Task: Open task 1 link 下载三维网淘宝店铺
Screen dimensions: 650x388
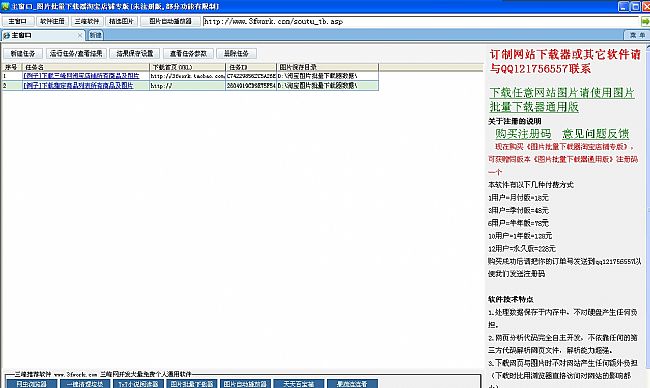Action: [81, 76]
